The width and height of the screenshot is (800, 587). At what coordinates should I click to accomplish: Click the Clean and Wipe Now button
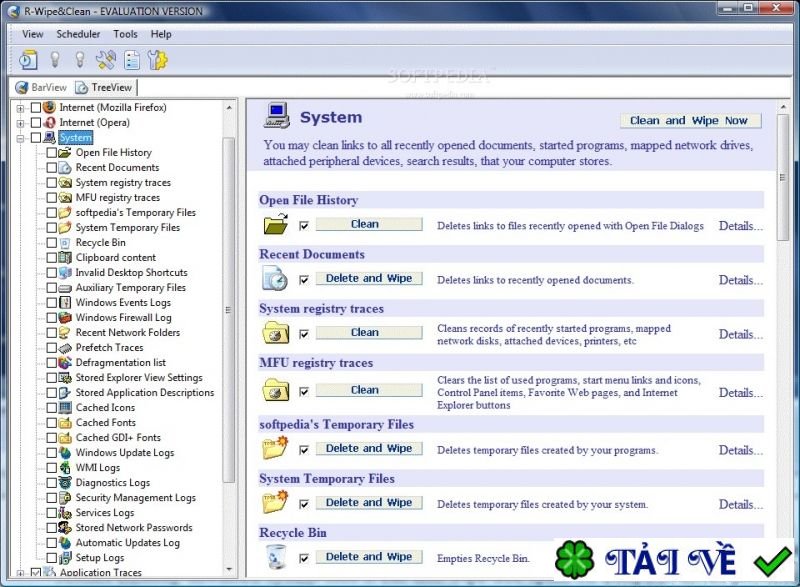pyautogui.click(x=690, y=120)
